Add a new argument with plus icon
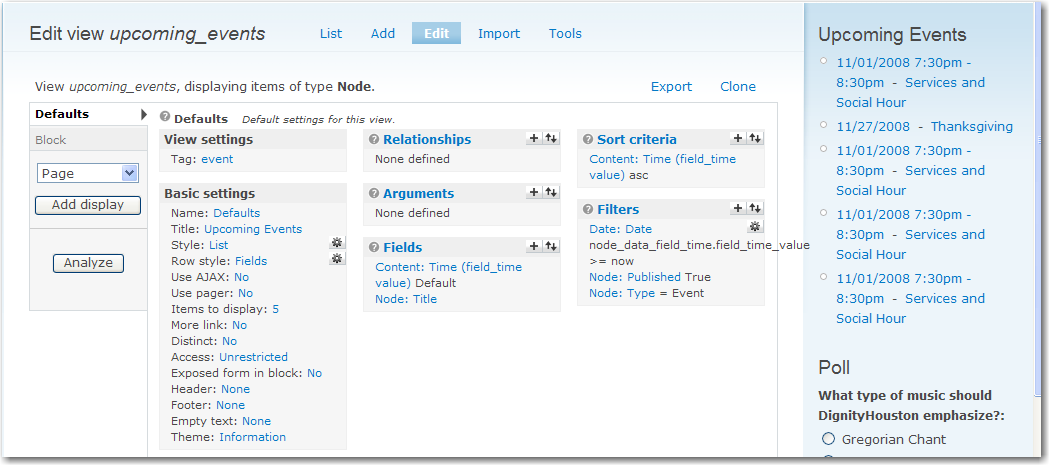This screenshot has width=1049, height=465. [x=534, y=193]
